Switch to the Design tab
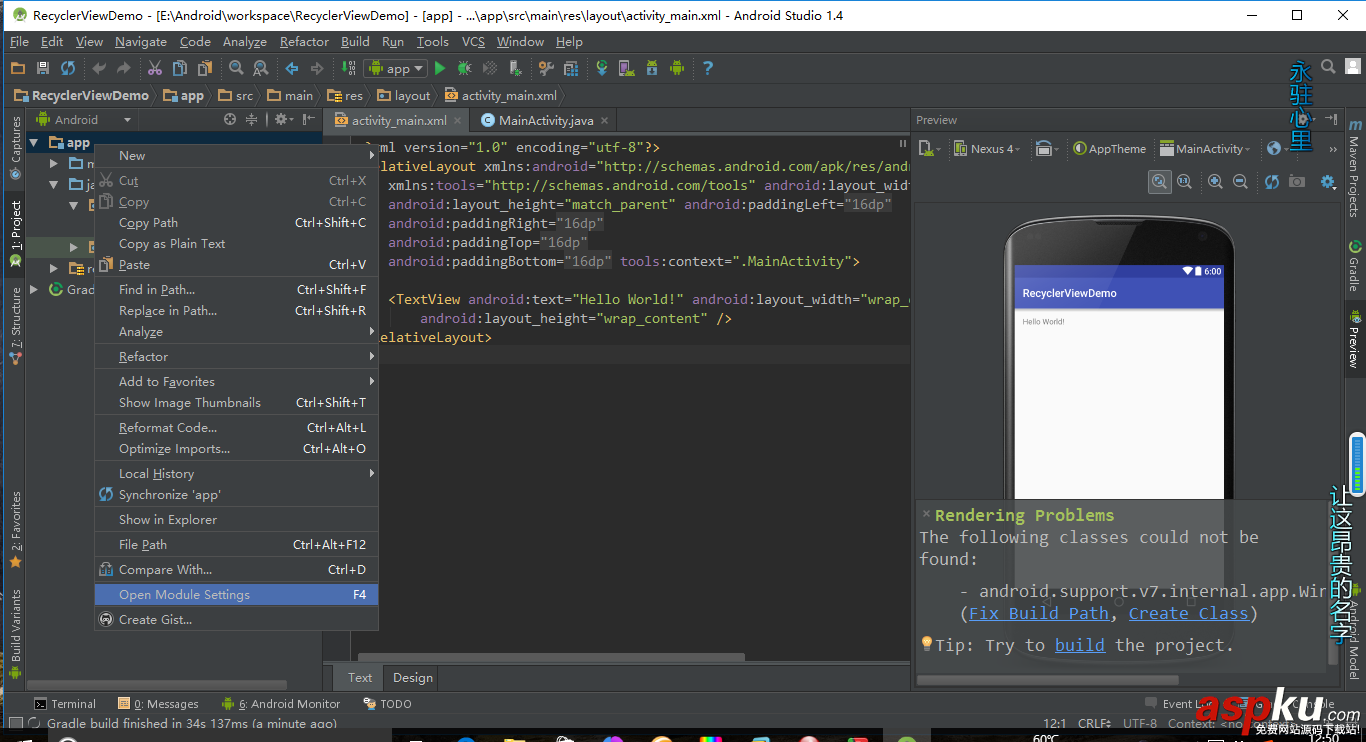 411,677
